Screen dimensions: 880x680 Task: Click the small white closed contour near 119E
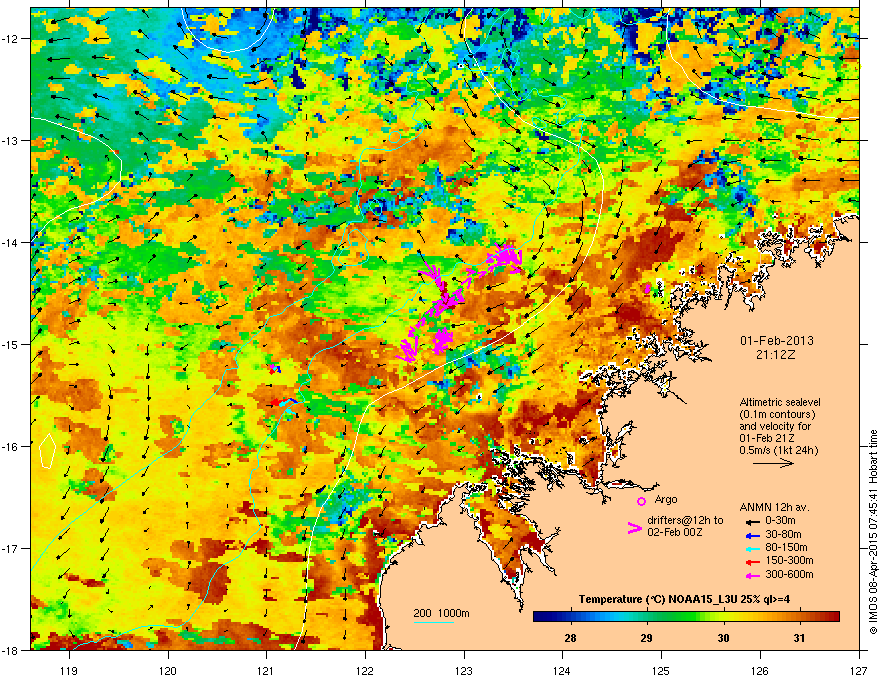[x=47, y=451]
